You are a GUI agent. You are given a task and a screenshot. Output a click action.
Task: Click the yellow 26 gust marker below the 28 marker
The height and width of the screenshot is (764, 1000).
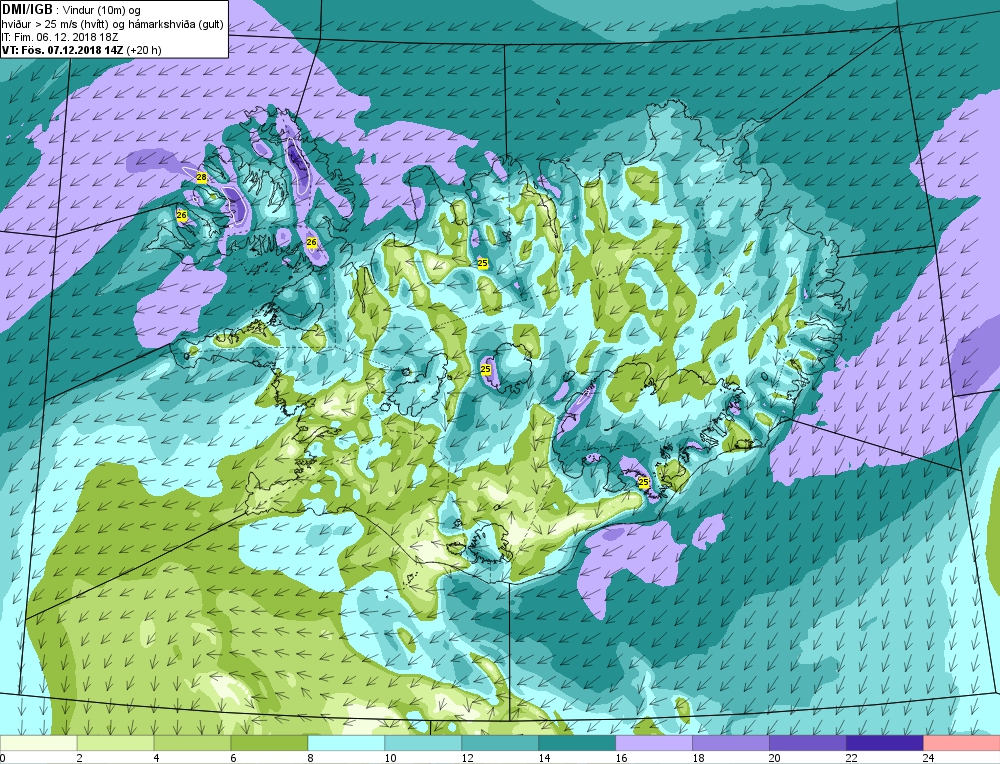182,216
